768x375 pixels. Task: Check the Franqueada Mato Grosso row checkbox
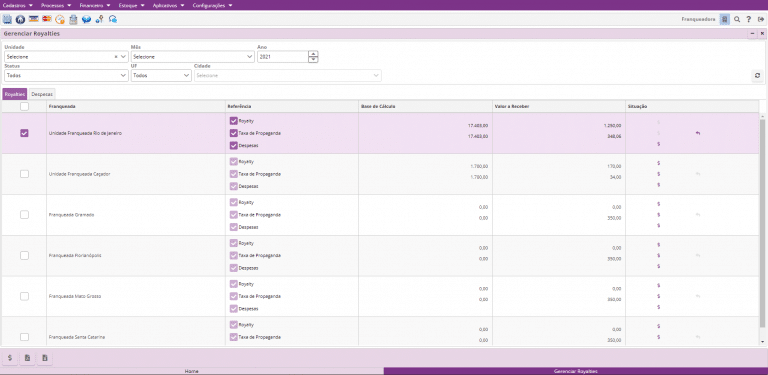coord(24,296)
